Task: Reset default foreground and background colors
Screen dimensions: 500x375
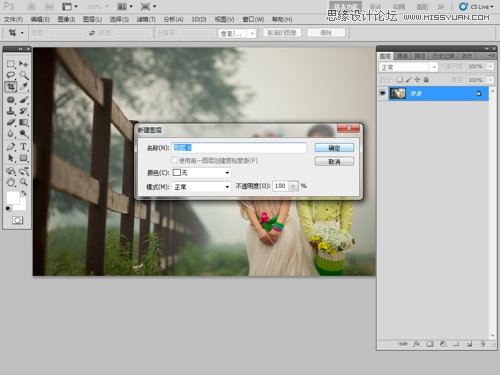Action: (8, 209)
